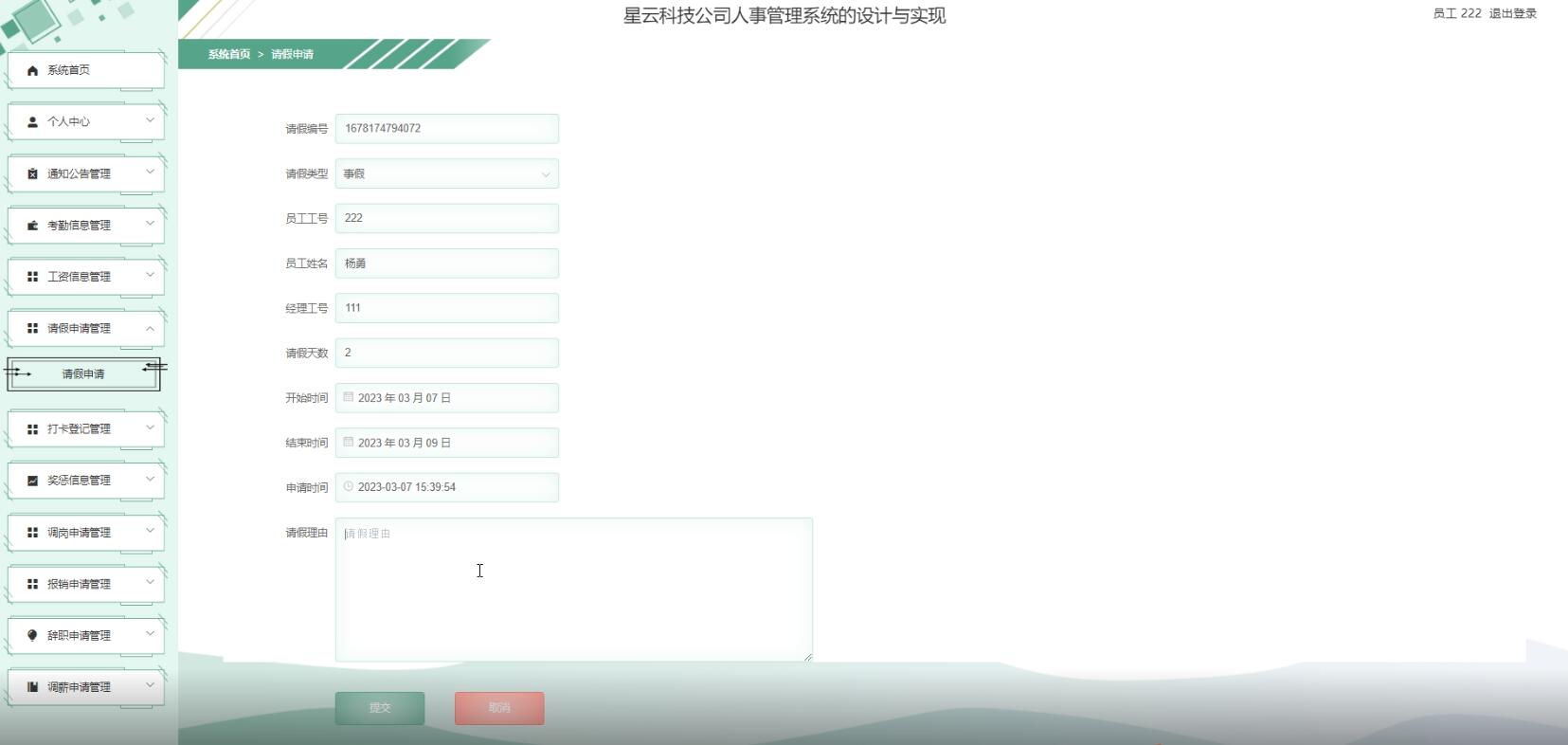Open the 工资信息管理 menu label

coord(80,277)
